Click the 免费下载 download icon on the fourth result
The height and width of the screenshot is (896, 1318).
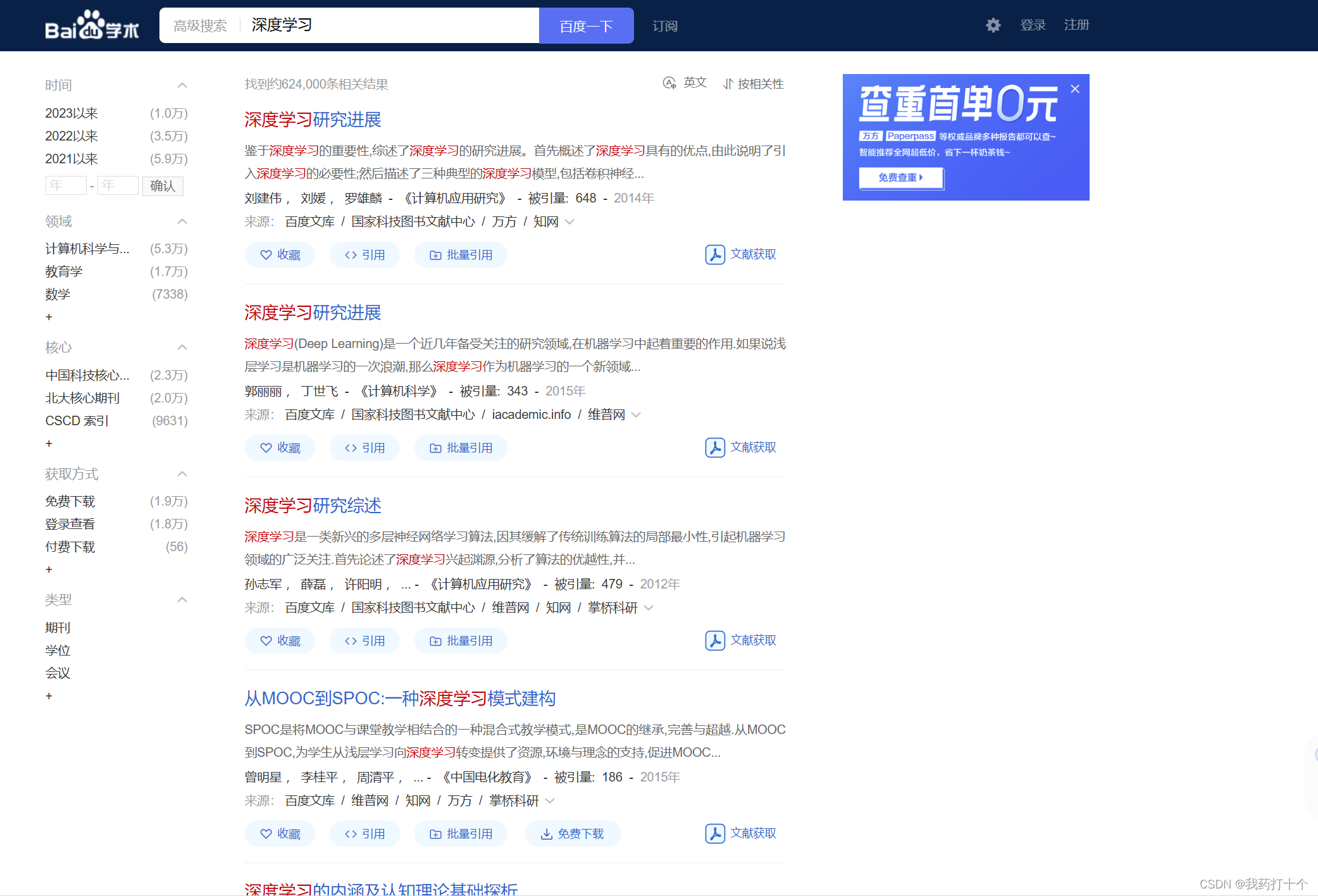[x=546, y=834]
